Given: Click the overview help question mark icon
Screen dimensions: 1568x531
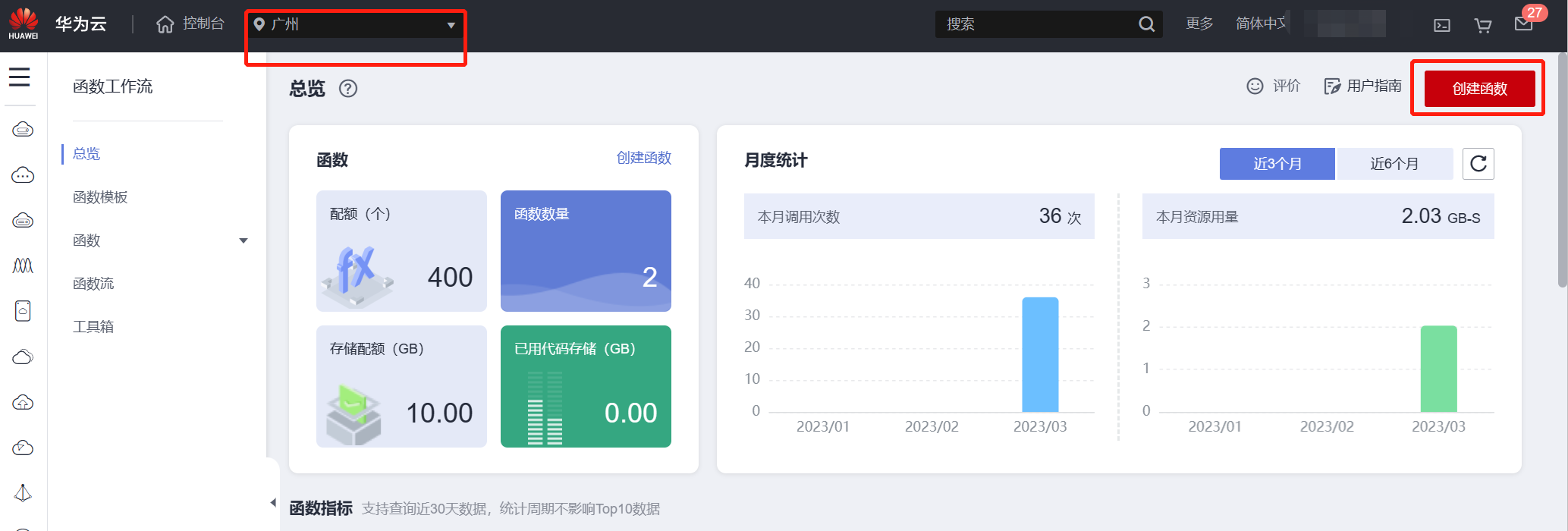Looking at the screenshot, I should [347, 89].
